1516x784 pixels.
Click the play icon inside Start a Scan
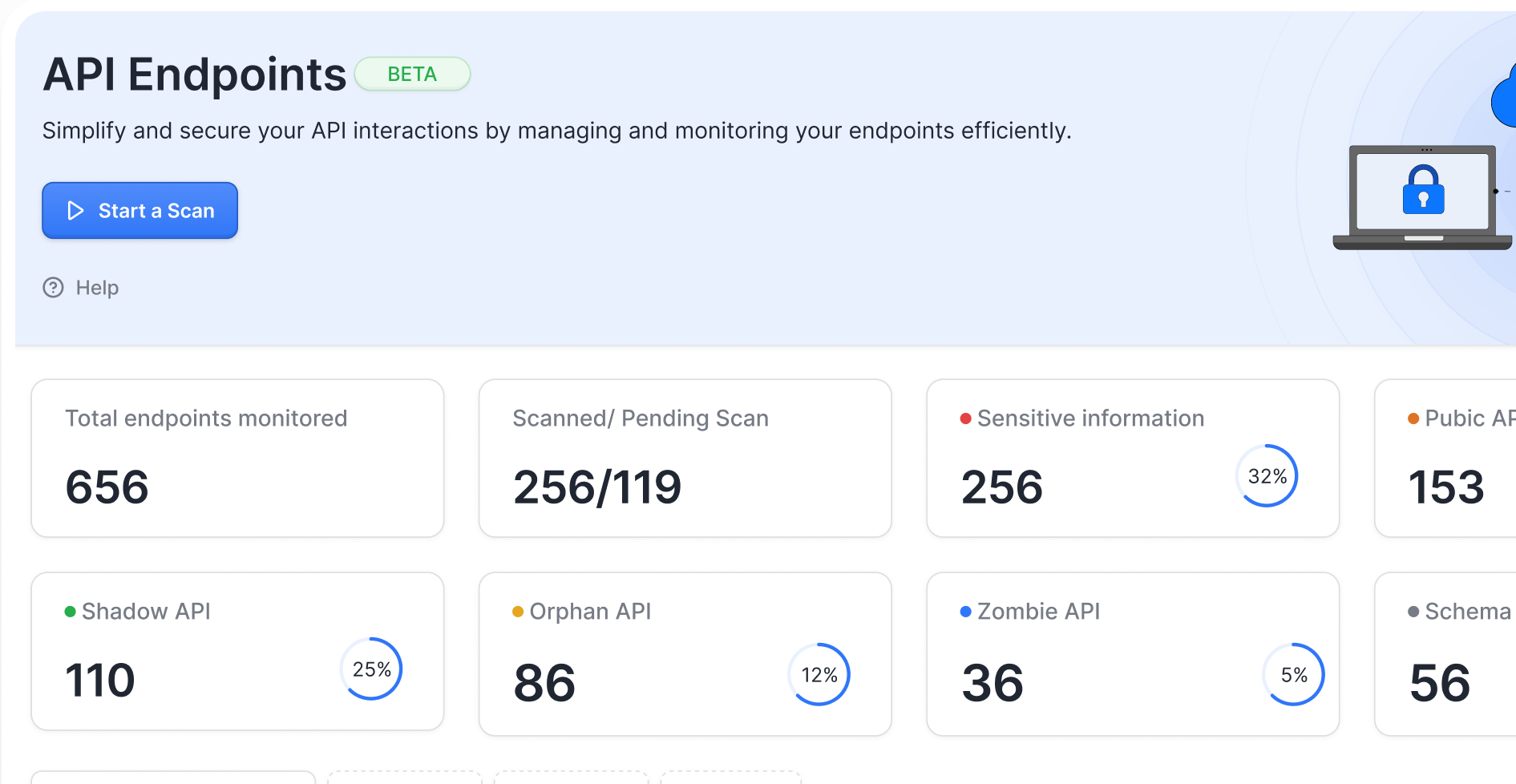pyautogui.click(x=76, y=211)
